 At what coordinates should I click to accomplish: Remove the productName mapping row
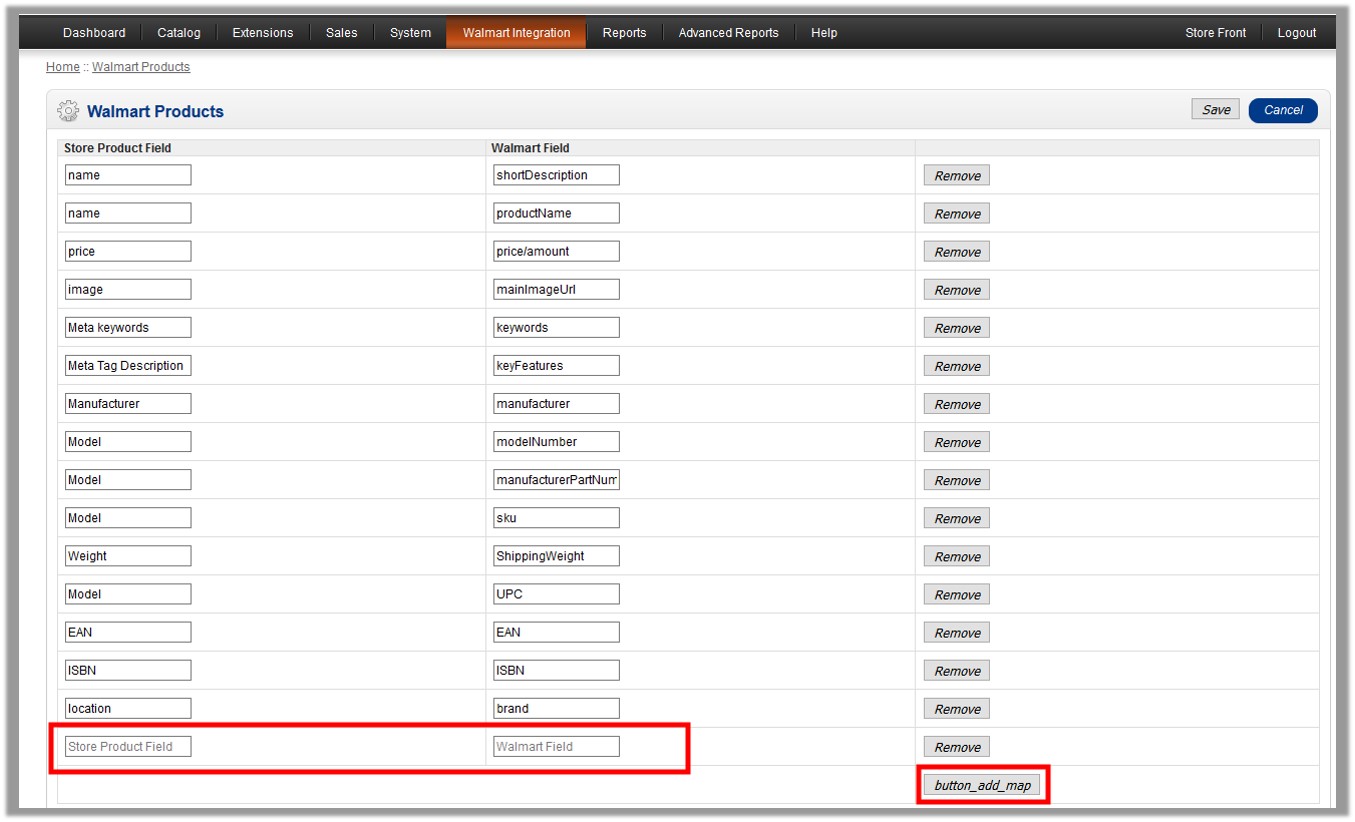tap(957, 214)
